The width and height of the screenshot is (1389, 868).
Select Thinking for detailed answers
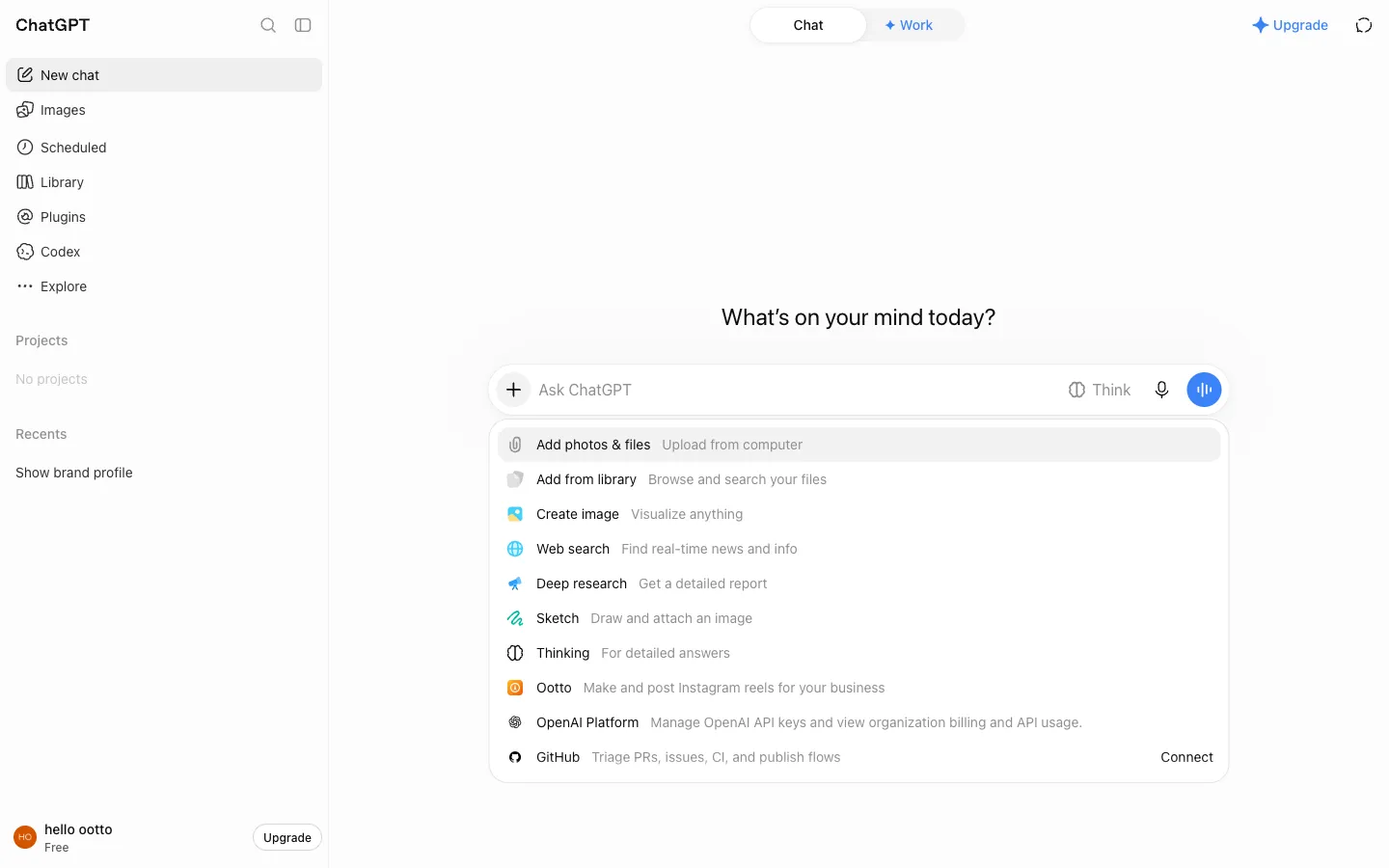point(858,653)
